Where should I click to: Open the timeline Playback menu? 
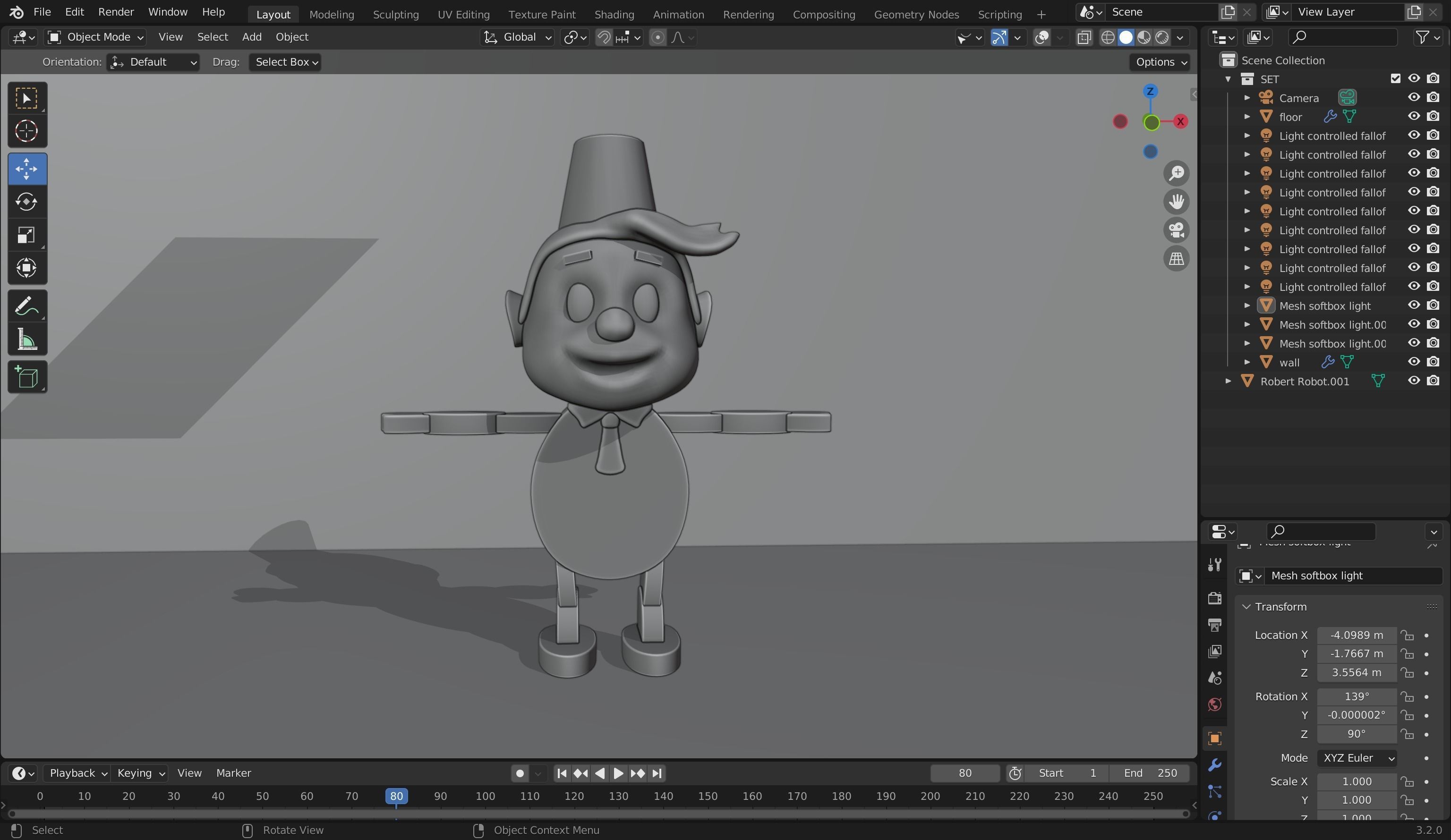pos(77,773)
